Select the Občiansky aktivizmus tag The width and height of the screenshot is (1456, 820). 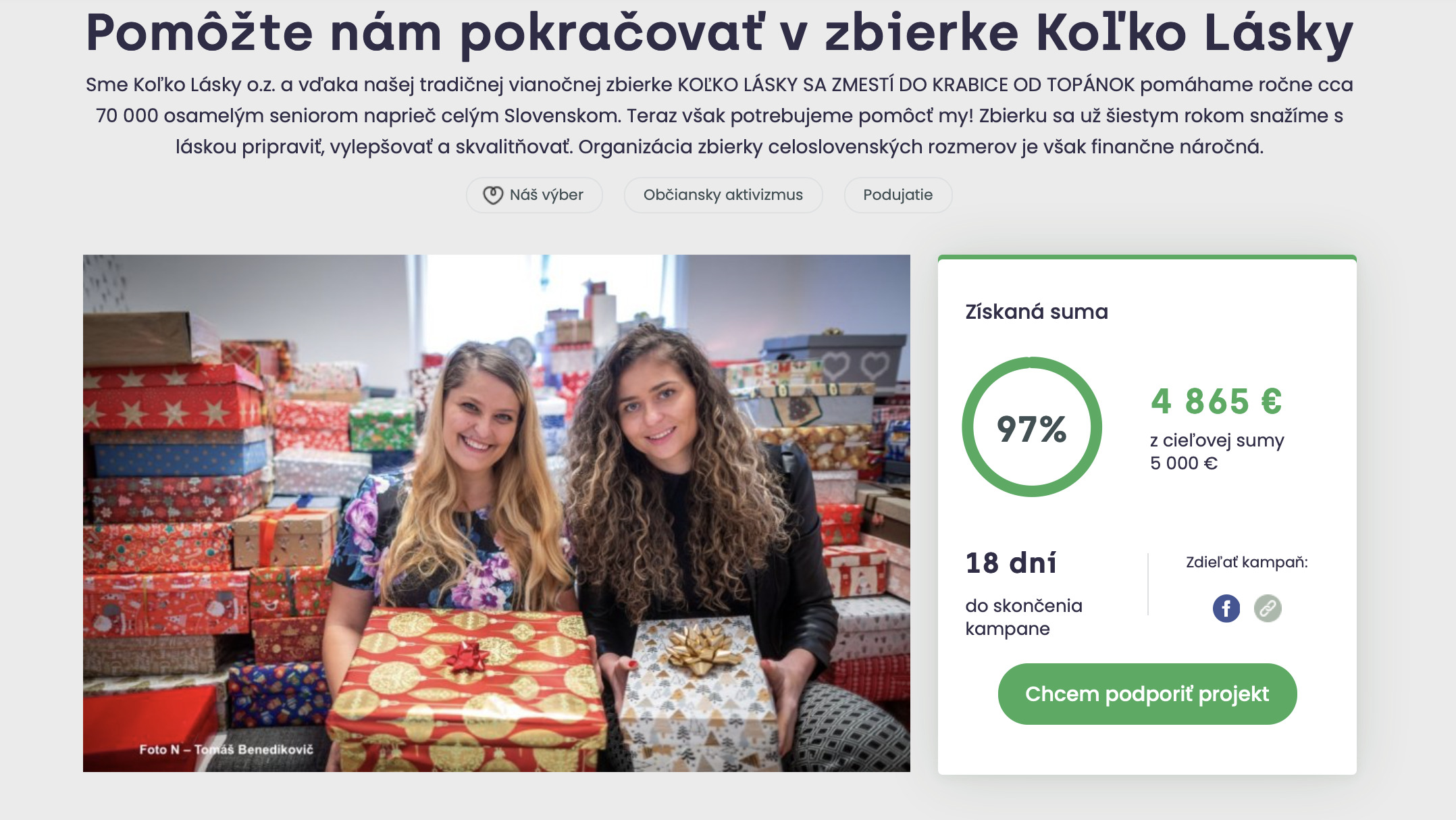(723, 195)
